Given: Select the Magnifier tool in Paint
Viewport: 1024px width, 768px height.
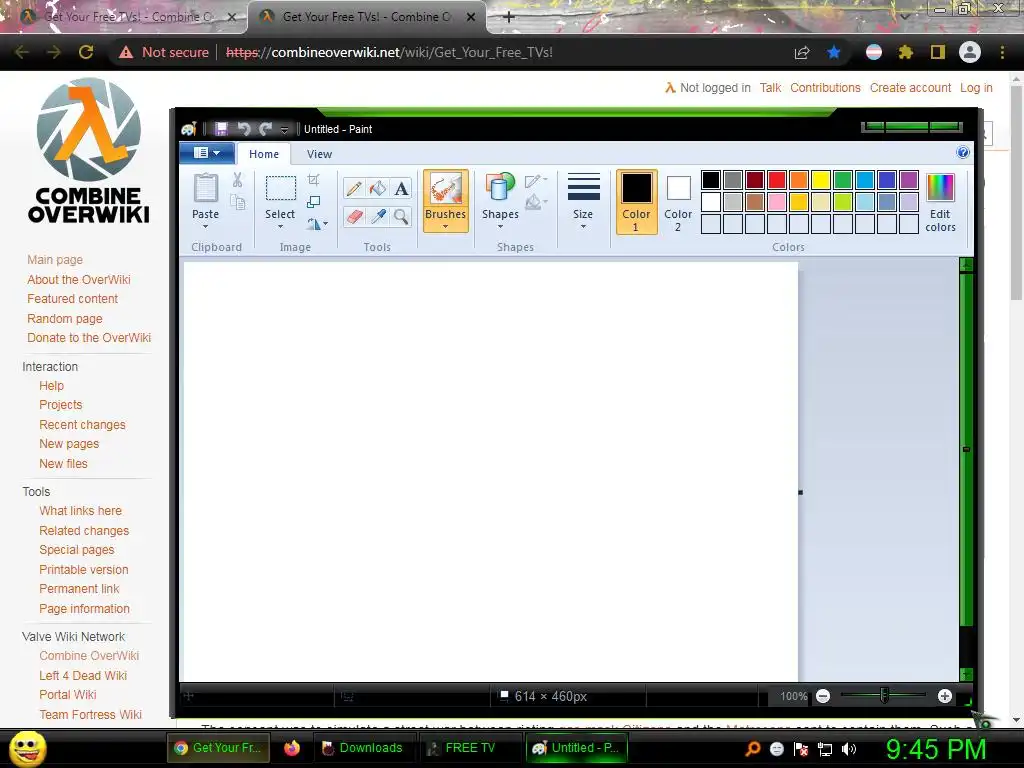Looking at the screenshot, I should pyautogui.click(x=401, y=216).
